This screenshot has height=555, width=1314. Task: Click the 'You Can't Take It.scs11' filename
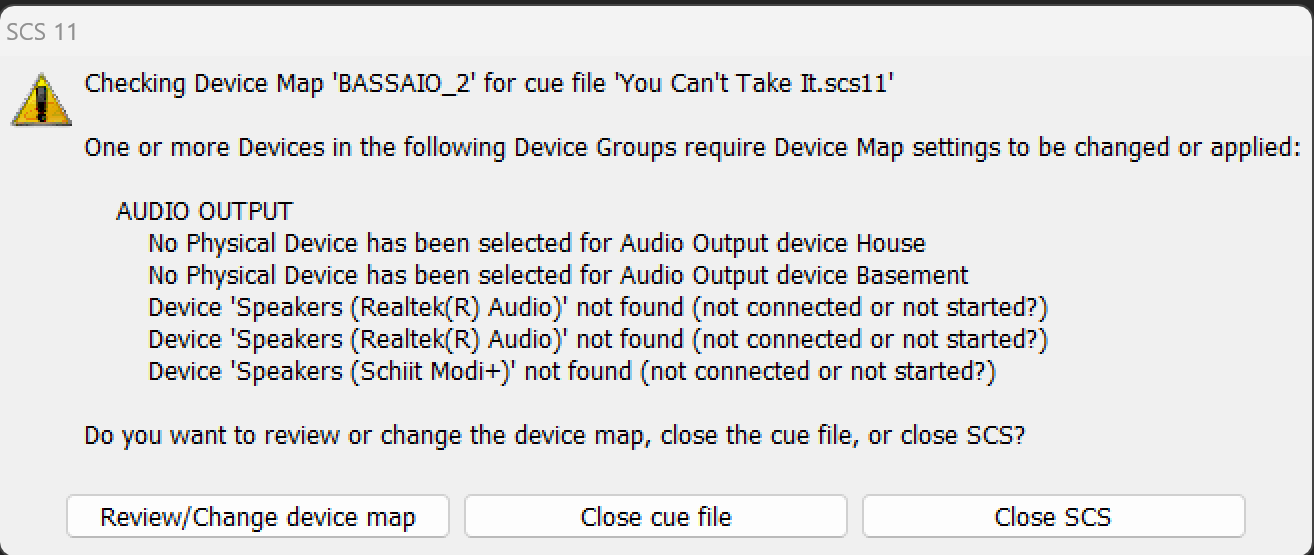754,83
